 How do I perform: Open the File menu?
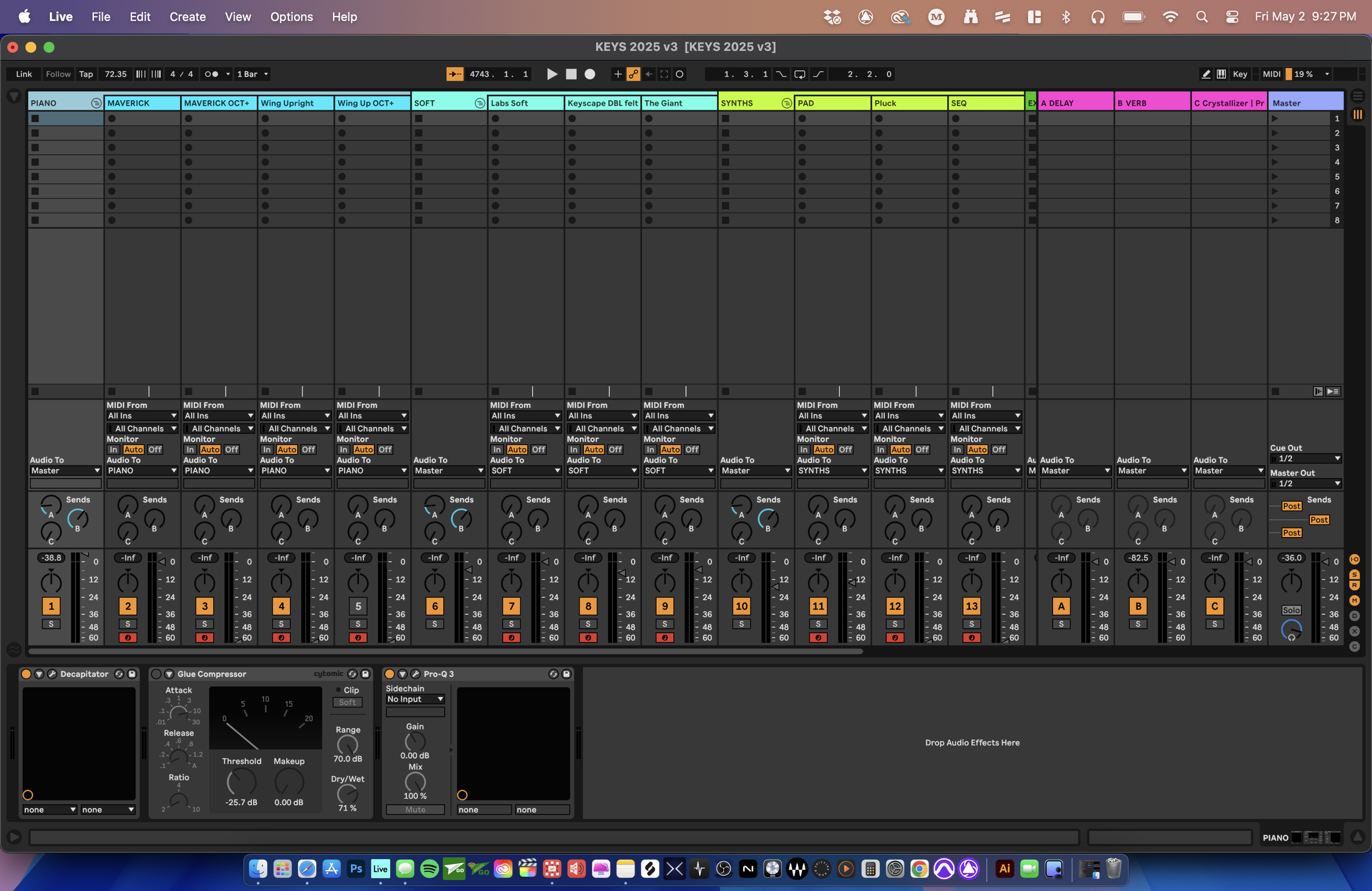pos(101,16)
